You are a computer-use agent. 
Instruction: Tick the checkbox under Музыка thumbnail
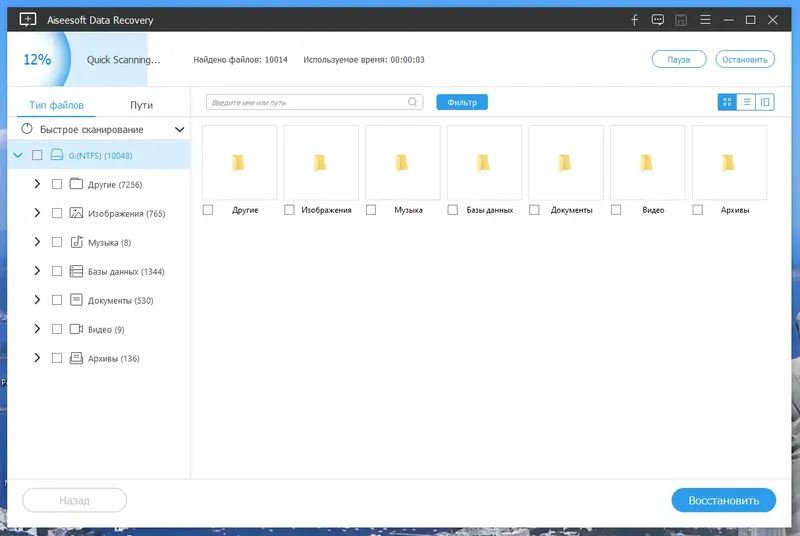(371, 210)
